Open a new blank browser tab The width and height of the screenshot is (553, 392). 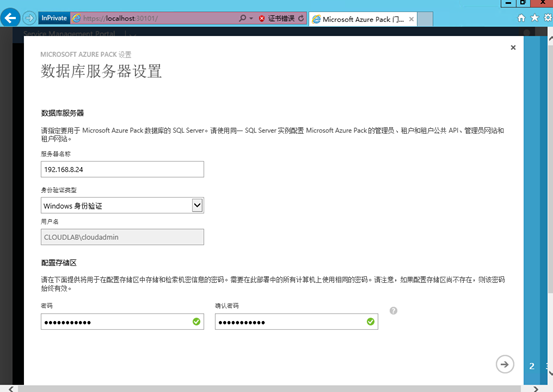coord(425,19)
